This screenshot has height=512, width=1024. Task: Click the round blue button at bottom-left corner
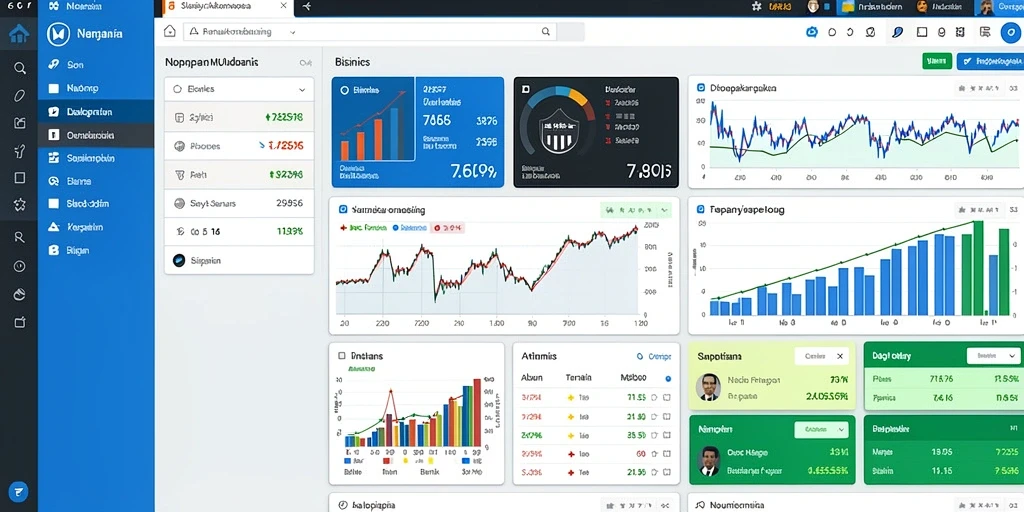(18, 491)
